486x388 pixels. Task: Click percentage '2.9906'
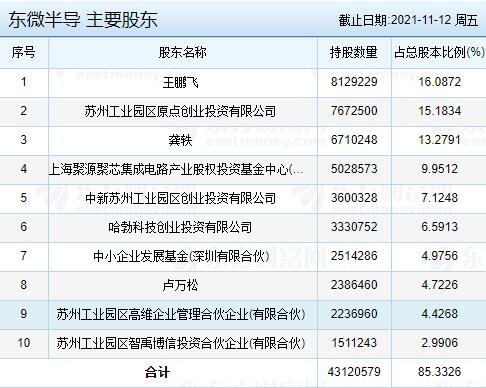[x=440, y=343]
